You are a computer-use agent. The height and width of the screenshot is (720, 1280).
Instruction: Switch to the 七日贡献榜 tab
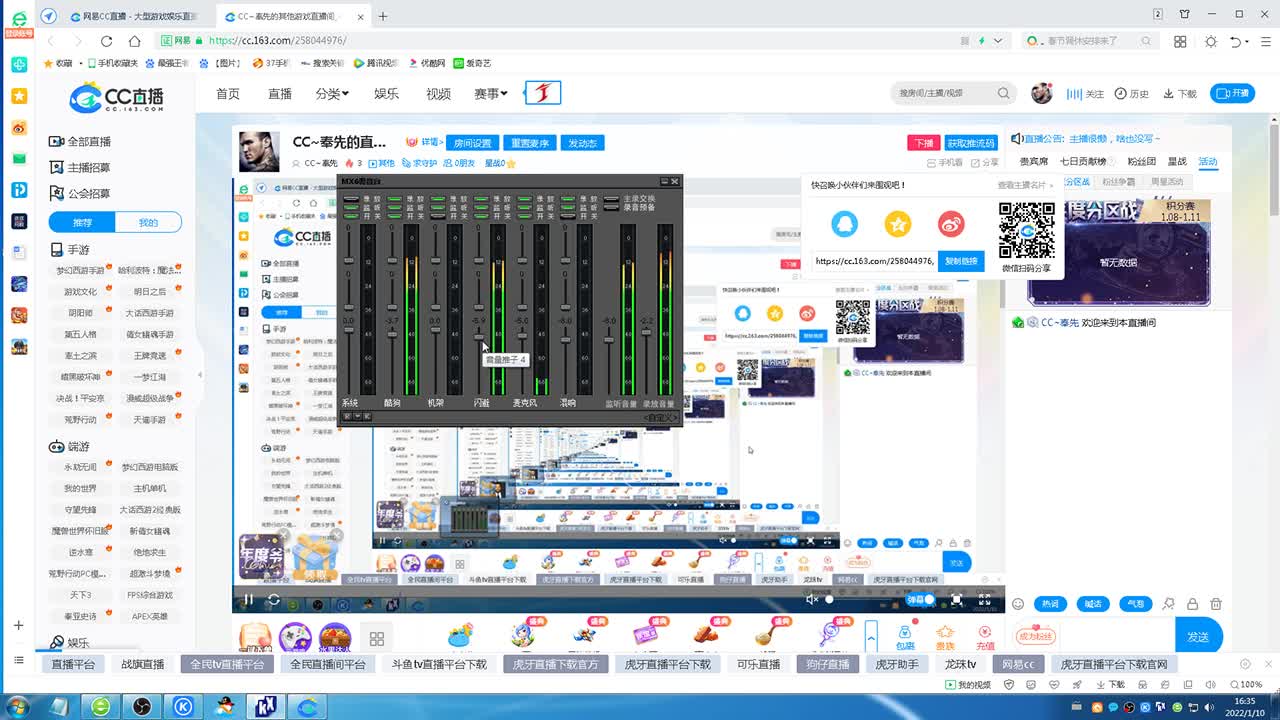point(1083,161)
